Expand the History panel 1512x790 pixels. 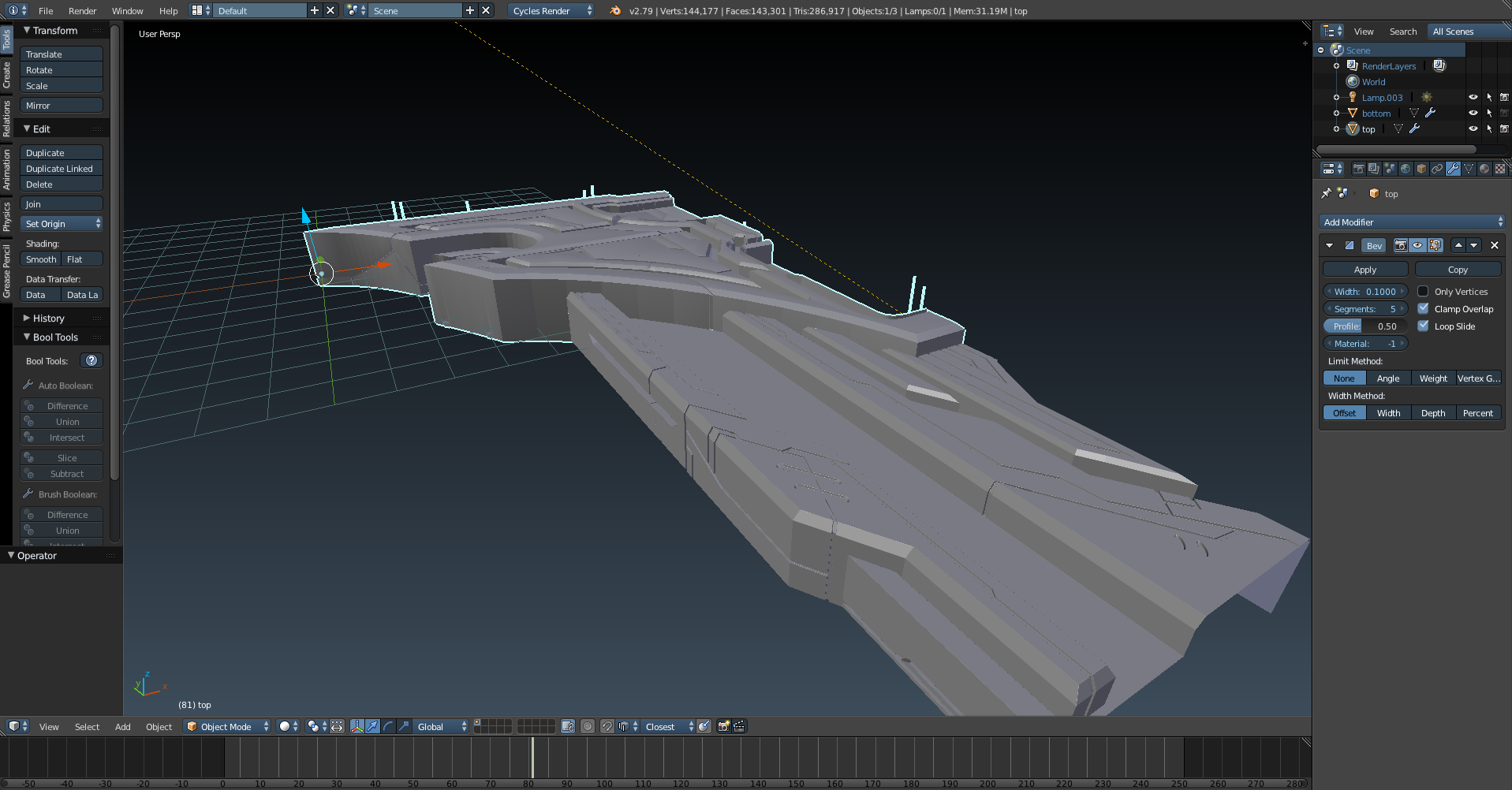coord(48,319)
